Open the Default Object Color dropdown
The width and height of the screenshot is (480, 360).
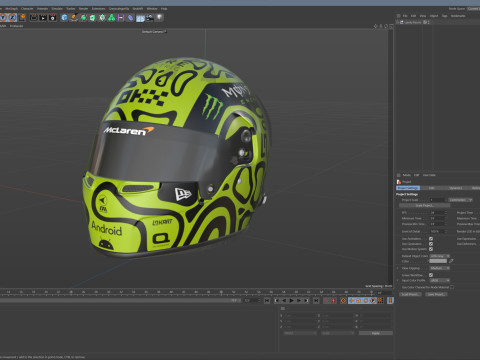coord(440,256)
